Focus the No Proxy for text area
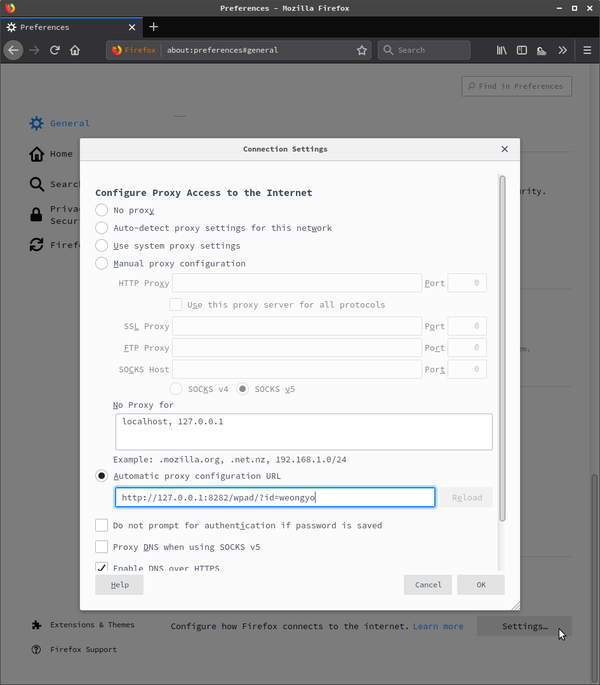Screen dimensions: 600x685 click(x=304, y=432)
